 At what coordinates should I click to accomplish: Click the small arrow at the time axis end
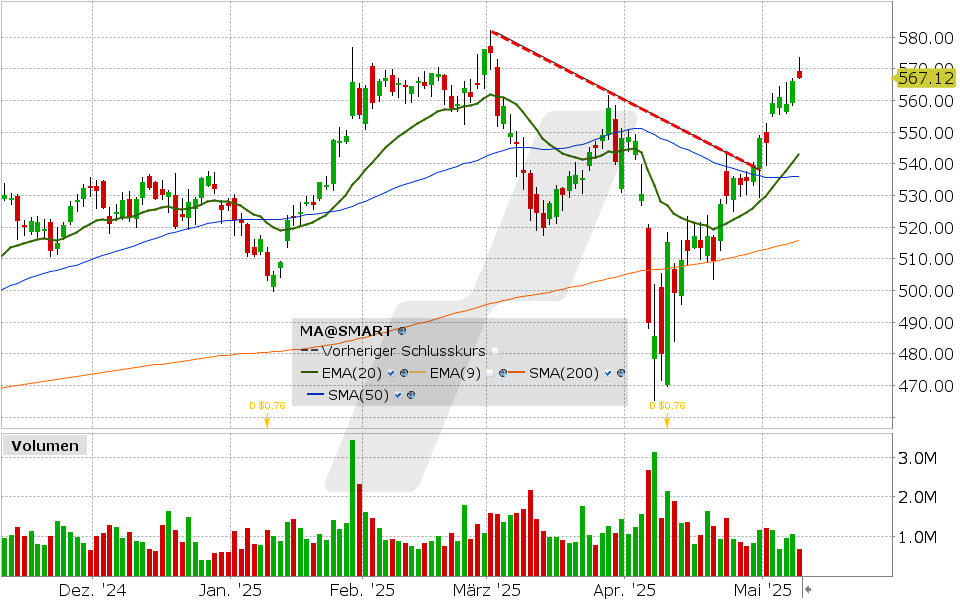click(x=808, y=590)
